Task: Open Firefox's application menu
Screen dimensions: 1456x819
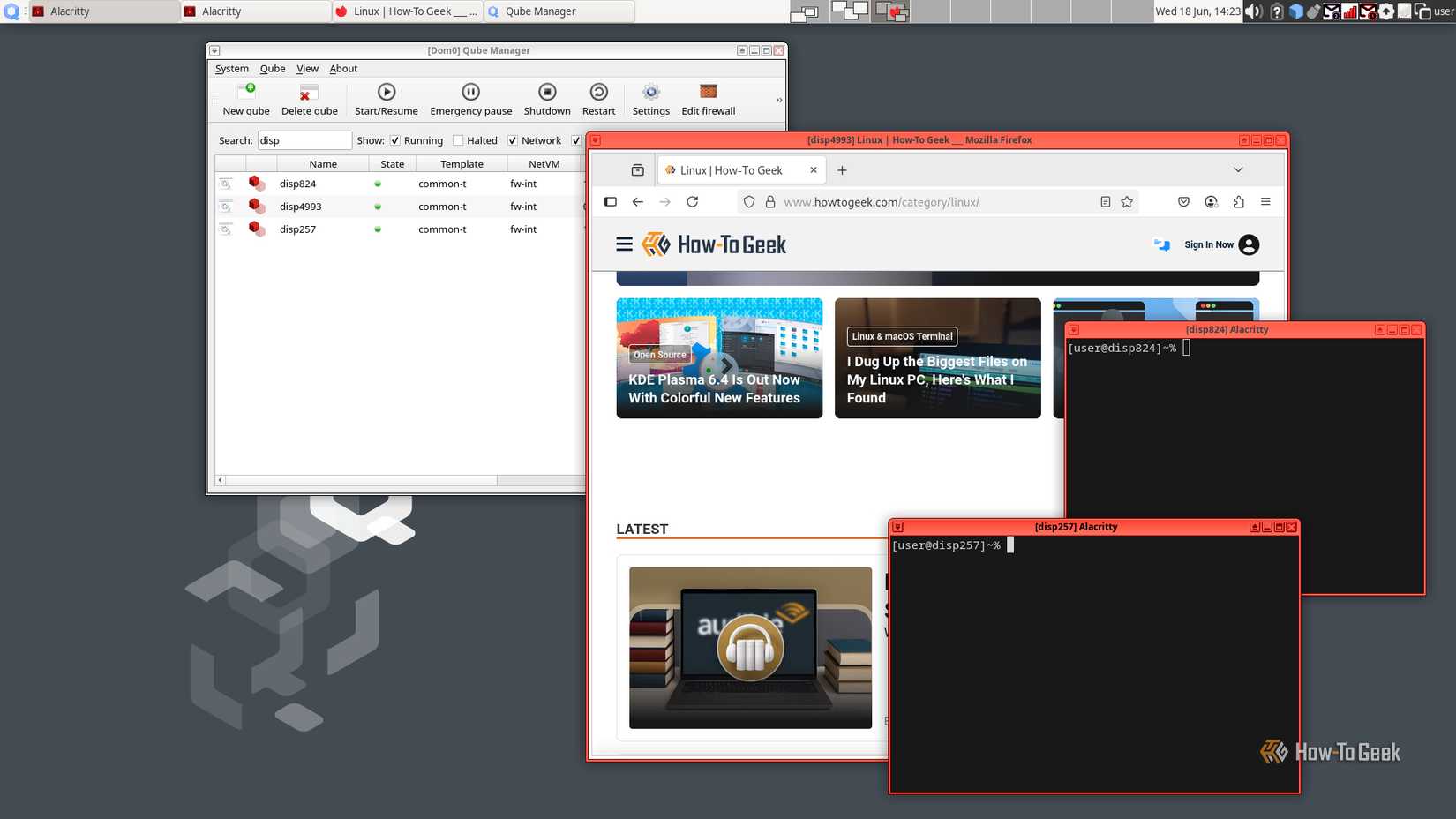Action: [x=1265, y=201]
